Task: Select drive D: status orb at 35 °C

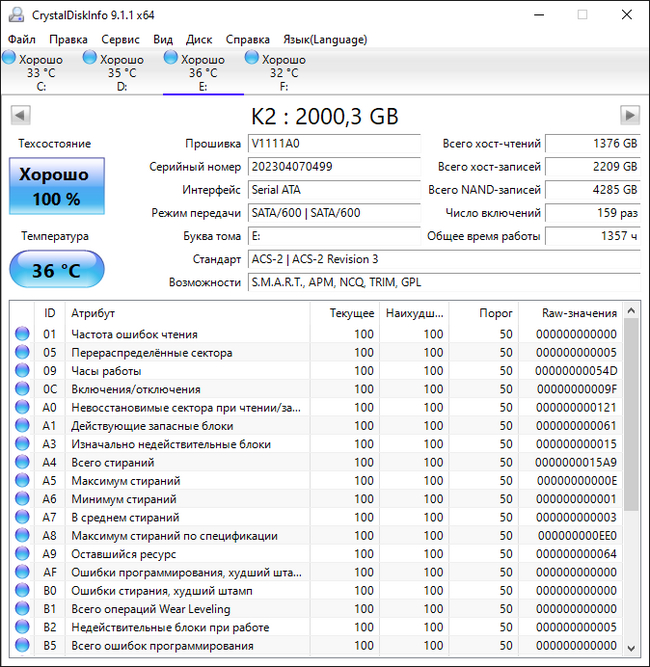Action: tap(91, 59)
